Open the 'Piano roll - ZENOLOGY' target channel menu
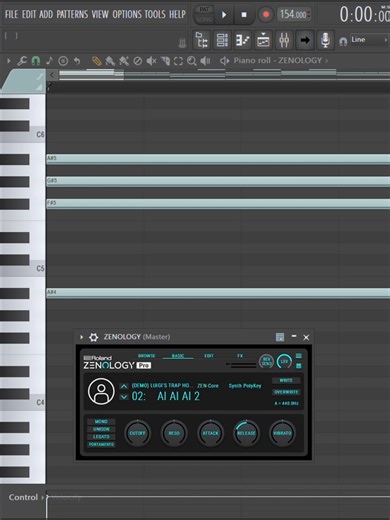Image resolution: width=390 pixels, height=520 pixels. click(281, 60)
